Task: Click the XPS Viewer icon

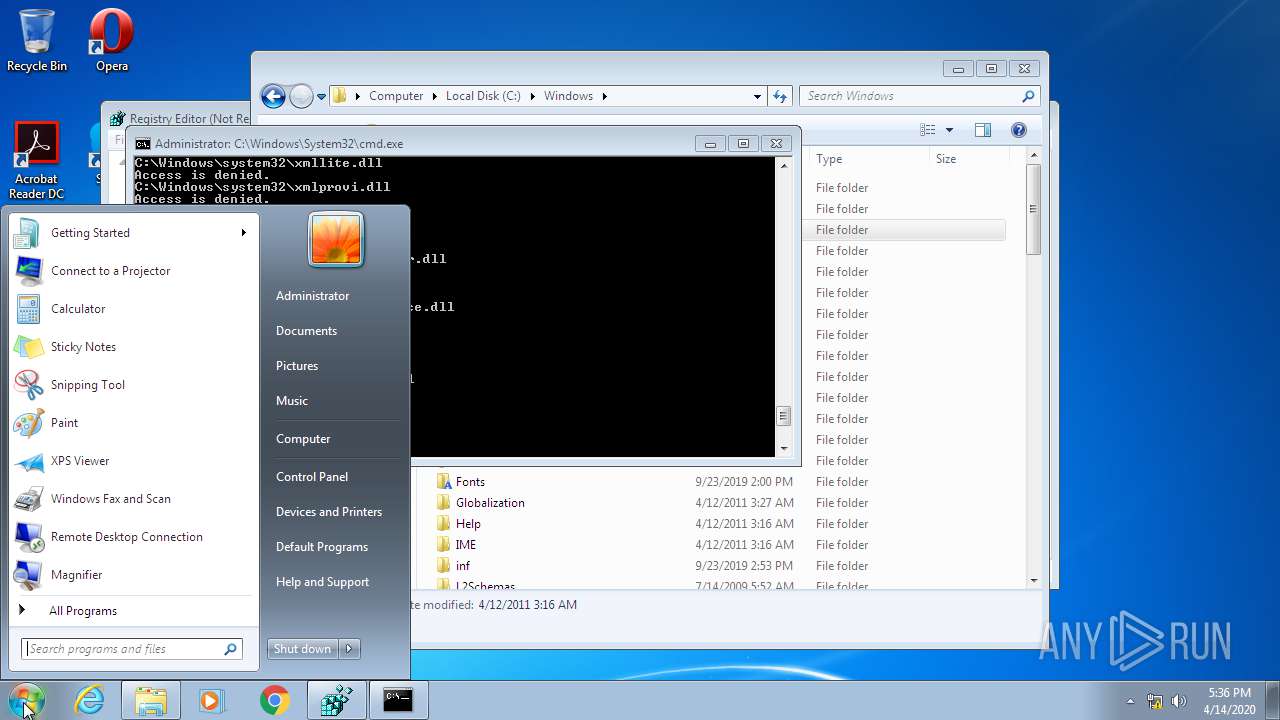Action: point(28,461)
